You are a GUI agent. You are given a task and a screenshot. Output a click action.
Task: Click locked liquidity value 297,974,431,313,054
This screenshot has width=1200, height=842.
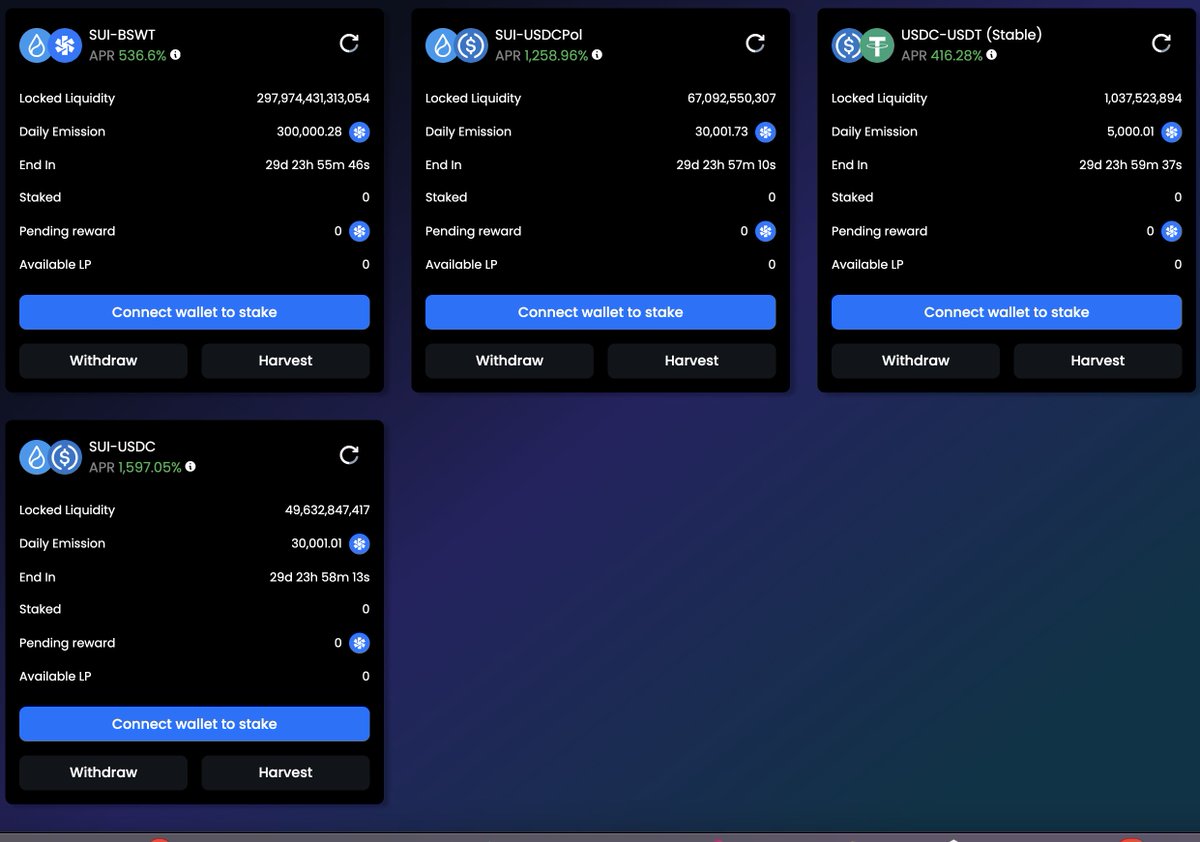point(313,98)
